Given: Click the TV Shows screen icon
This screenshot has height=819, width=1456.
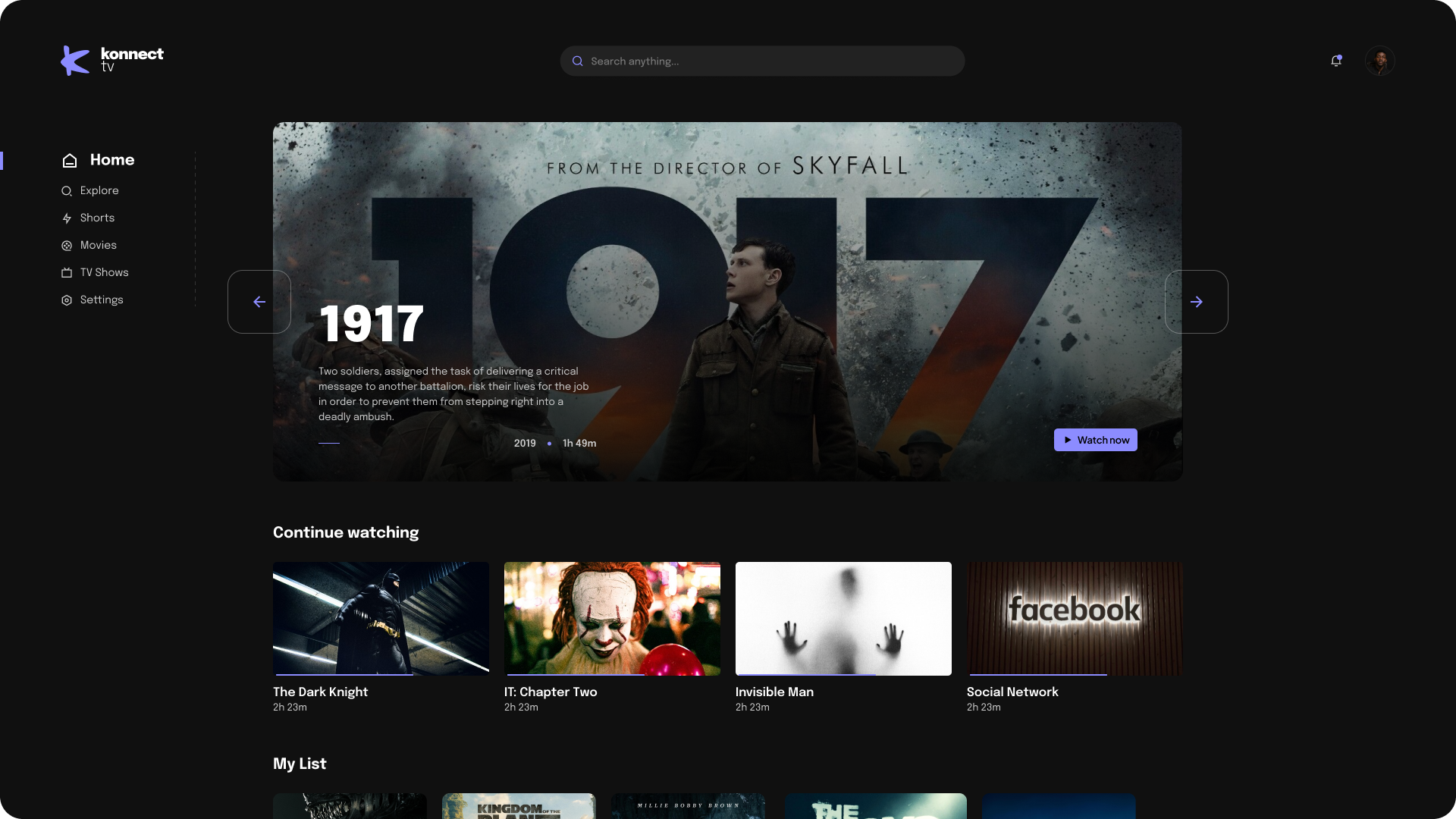Looking at the screenshot, I should [67, 272].
